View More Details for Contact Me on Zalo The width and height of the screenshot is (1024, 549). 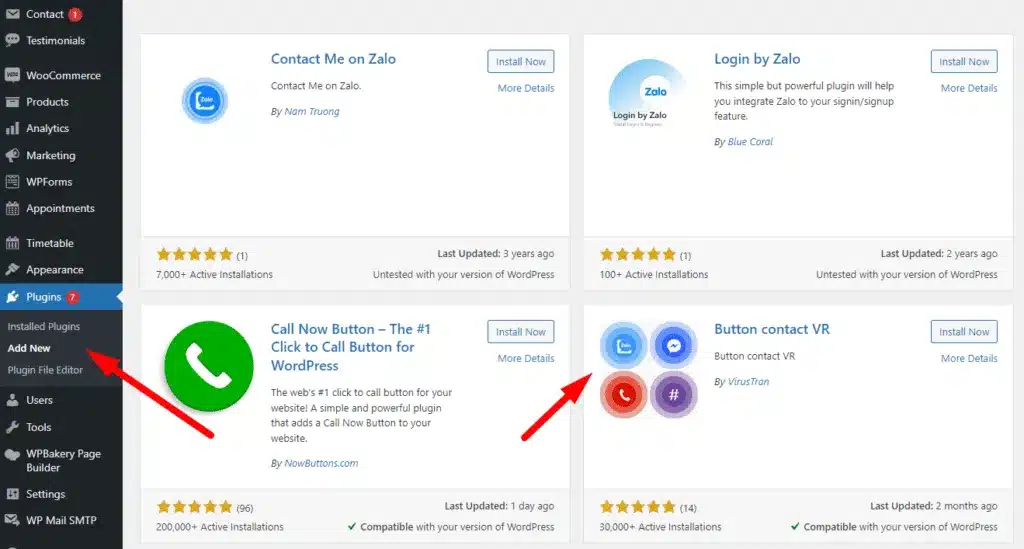pyautogui.click(x=526, y=88)
